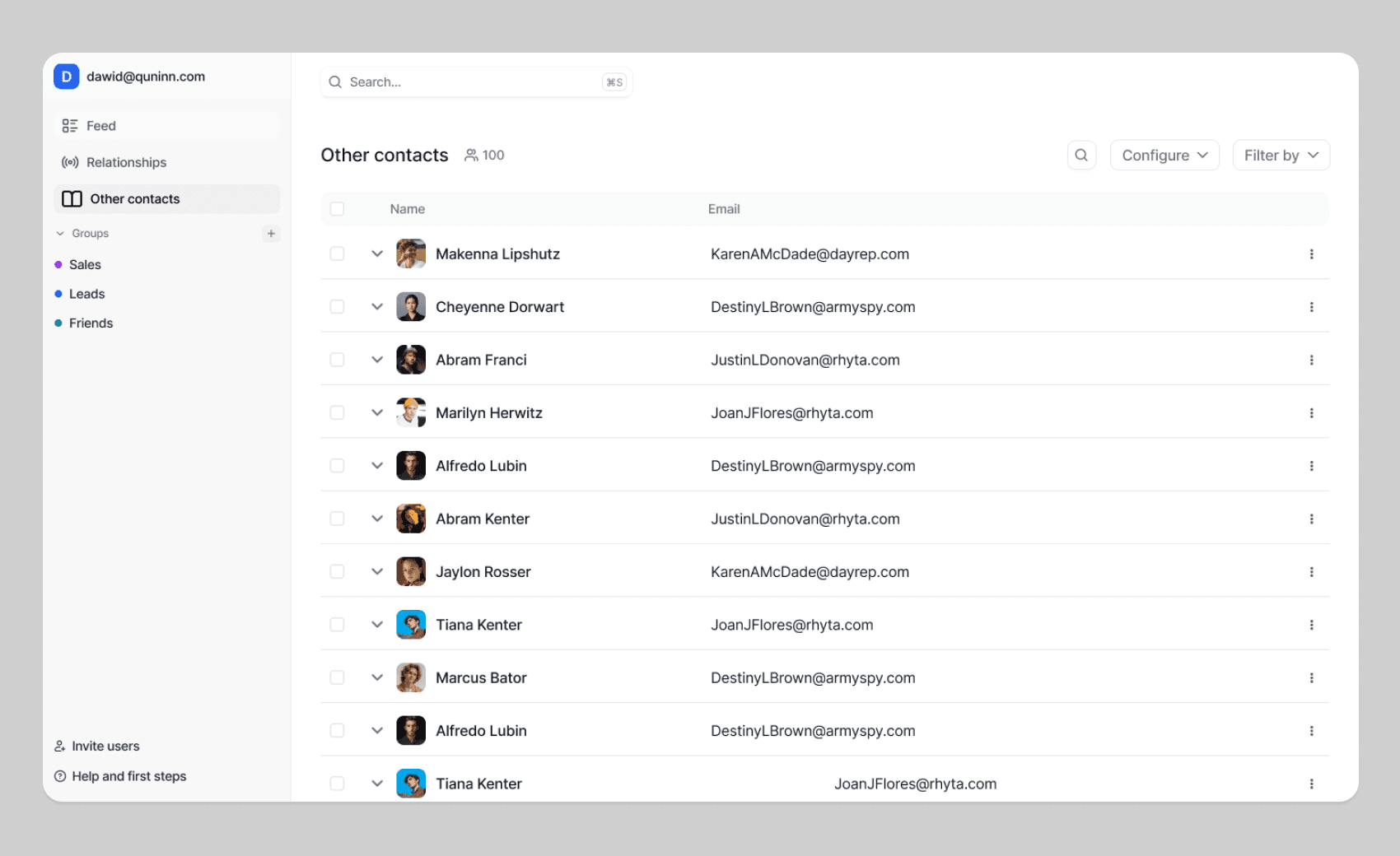1400x856 pixels.
Task: Check the Marilyn Herwitz row checkbox
Action: click(337, 412)
